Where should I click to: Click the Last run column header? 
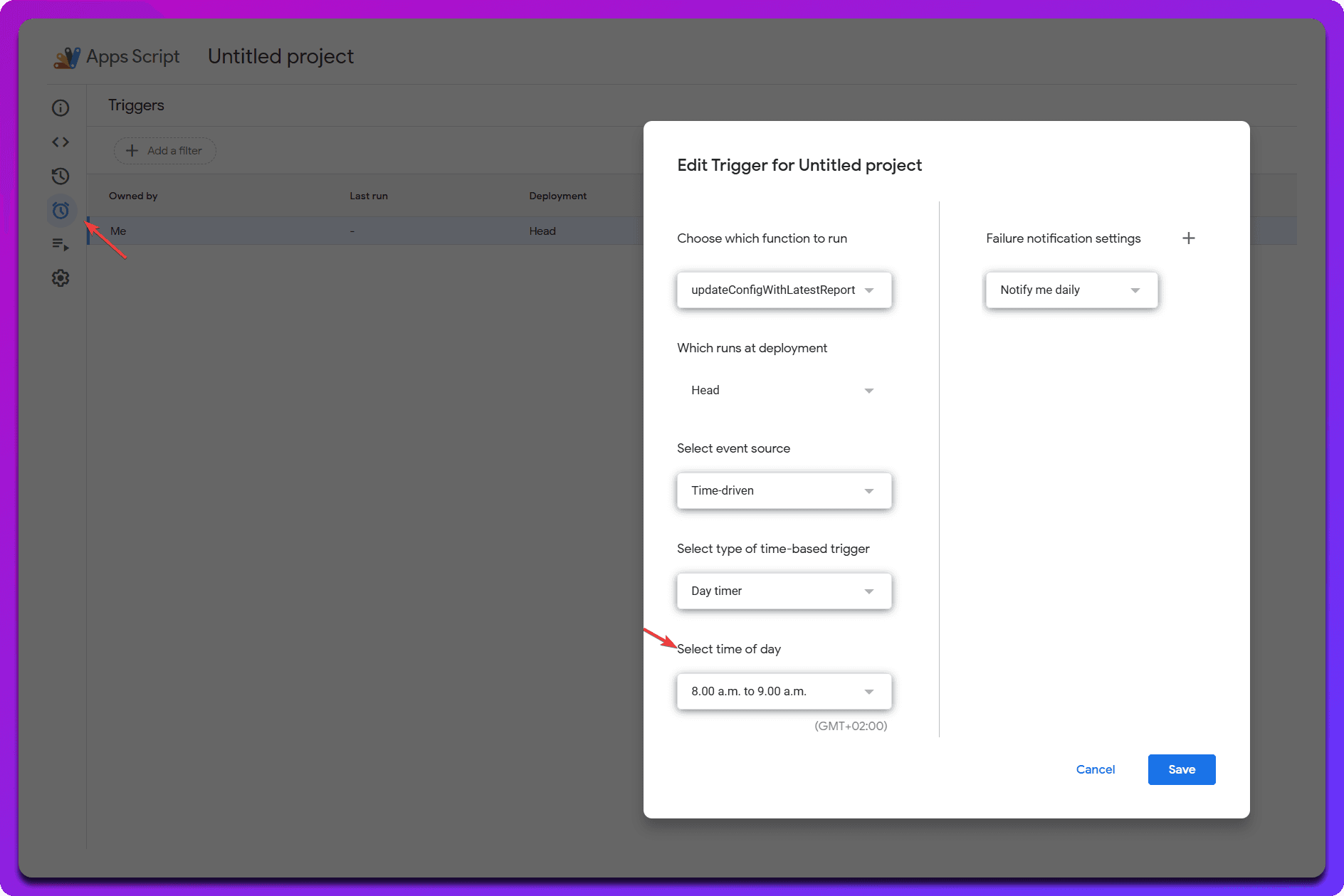coord(369,196)
